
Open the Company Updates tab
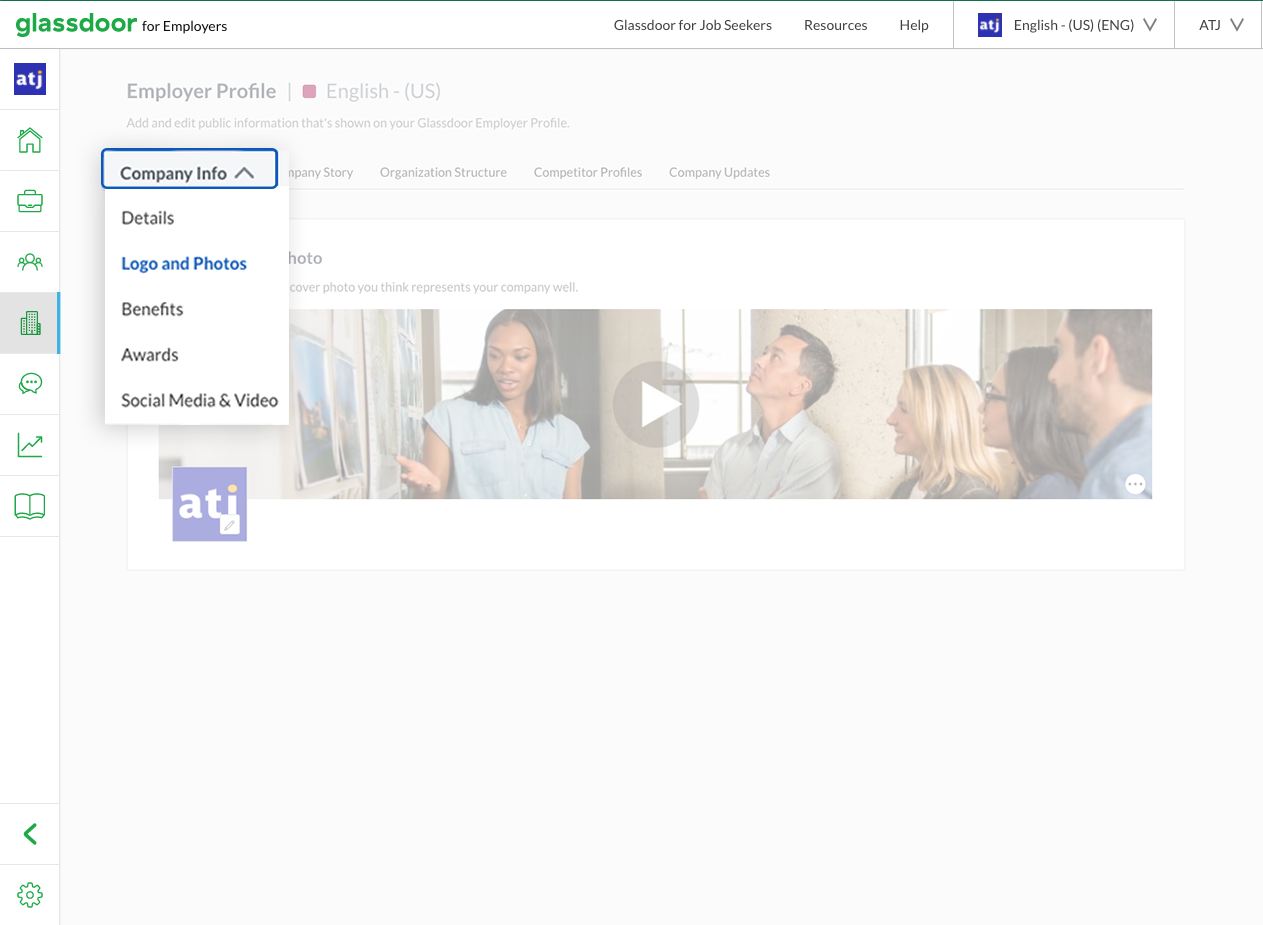click(719, 172)
